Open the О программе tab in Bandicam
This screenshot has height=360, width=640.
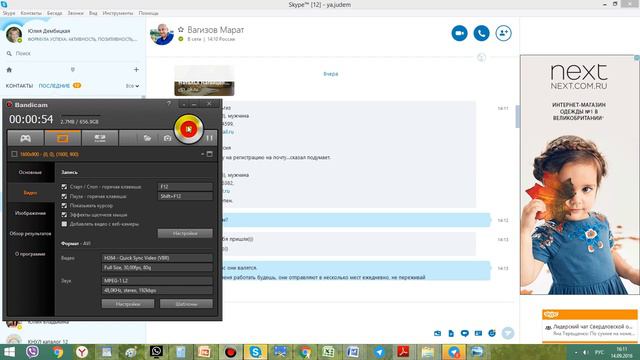(x=30, y=254)
